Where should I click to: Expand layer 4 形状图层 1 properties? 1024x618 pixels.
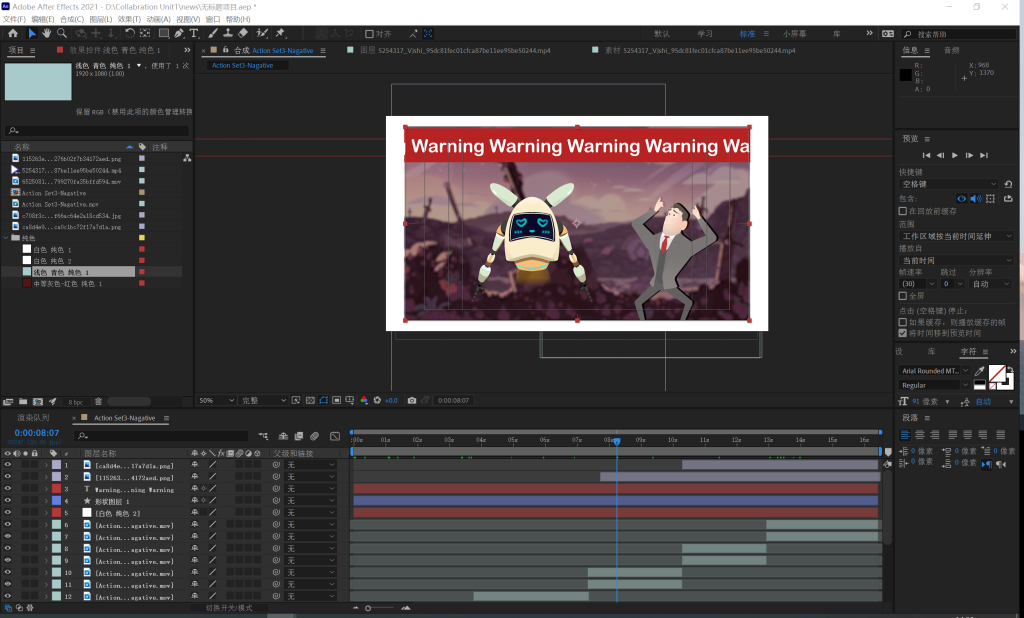coord(45,501)
